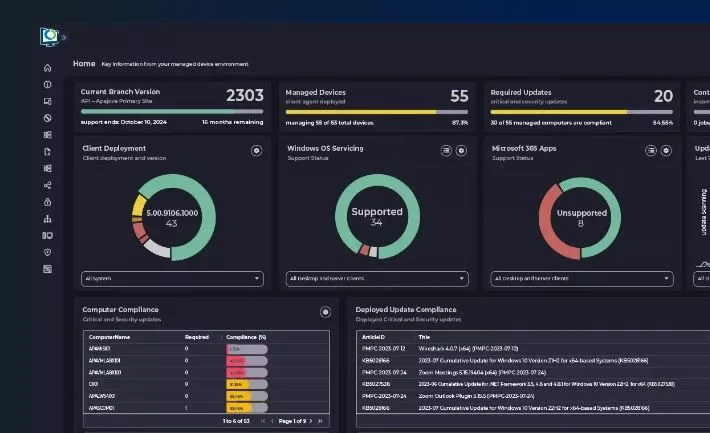Open the client filter dropdown under Windows OS Servicing
The image size is (710, 433).
pos(377,279)
